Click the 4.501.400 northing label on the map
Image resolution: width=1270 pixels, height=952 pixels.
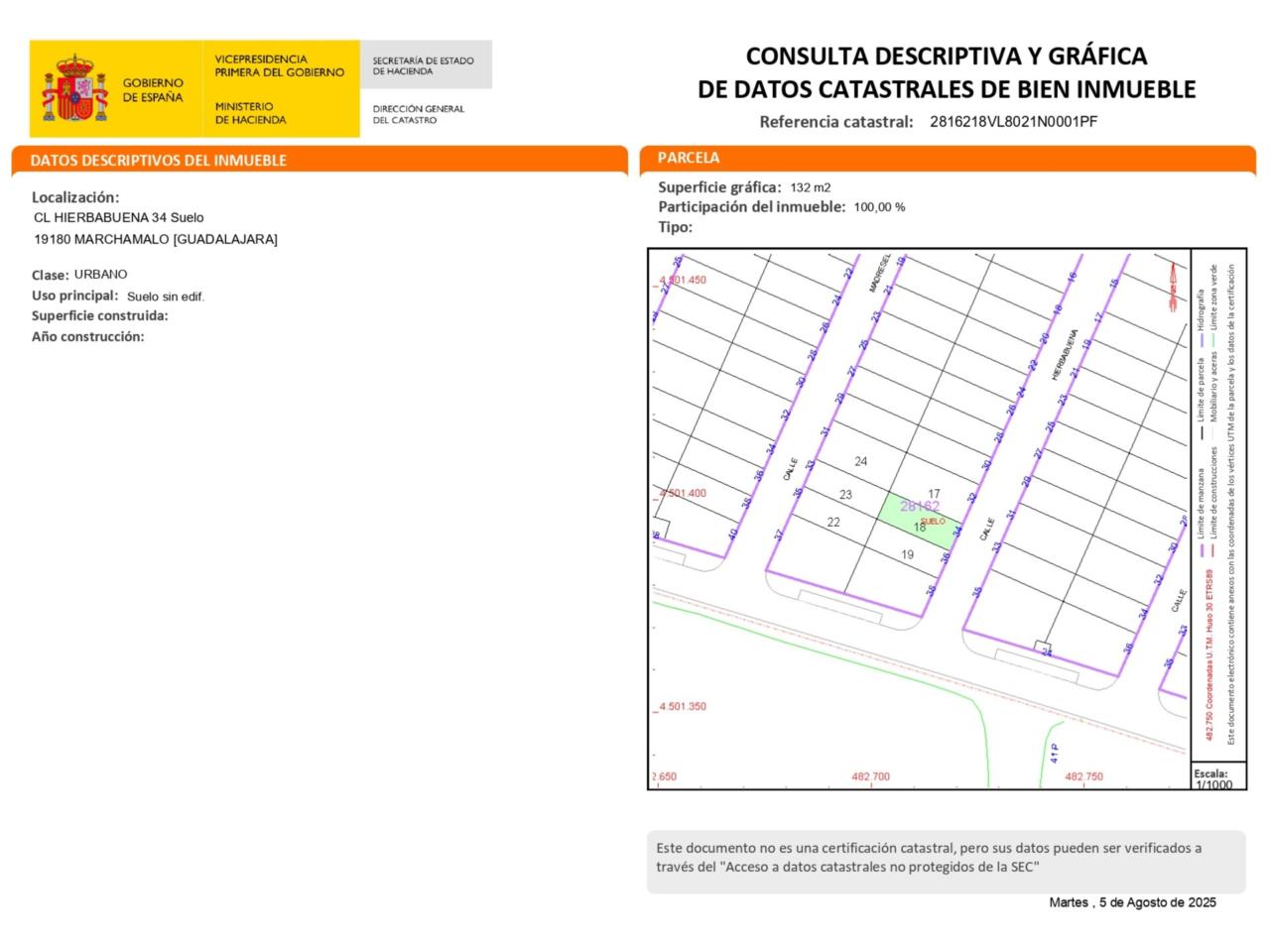point(684,493)
